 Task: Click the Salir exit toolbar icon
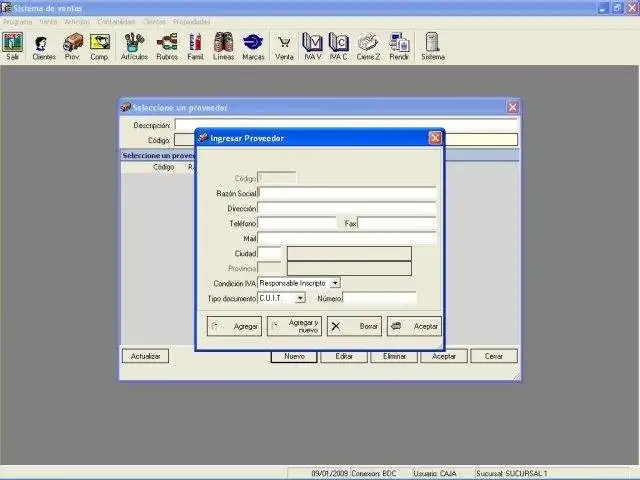(x=13, y=47)
